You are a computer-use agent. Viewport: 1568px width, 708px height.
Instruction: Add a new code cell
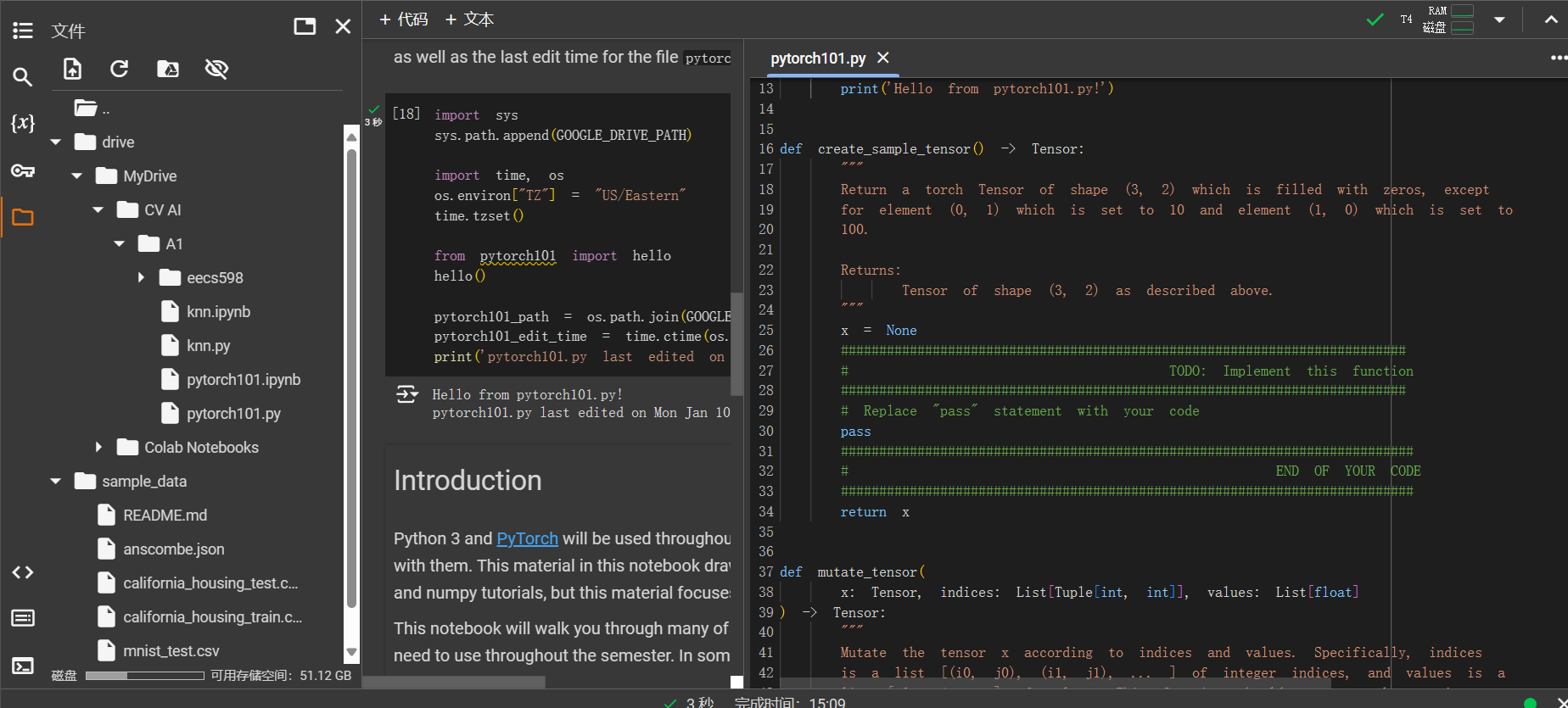pos(404,20)
